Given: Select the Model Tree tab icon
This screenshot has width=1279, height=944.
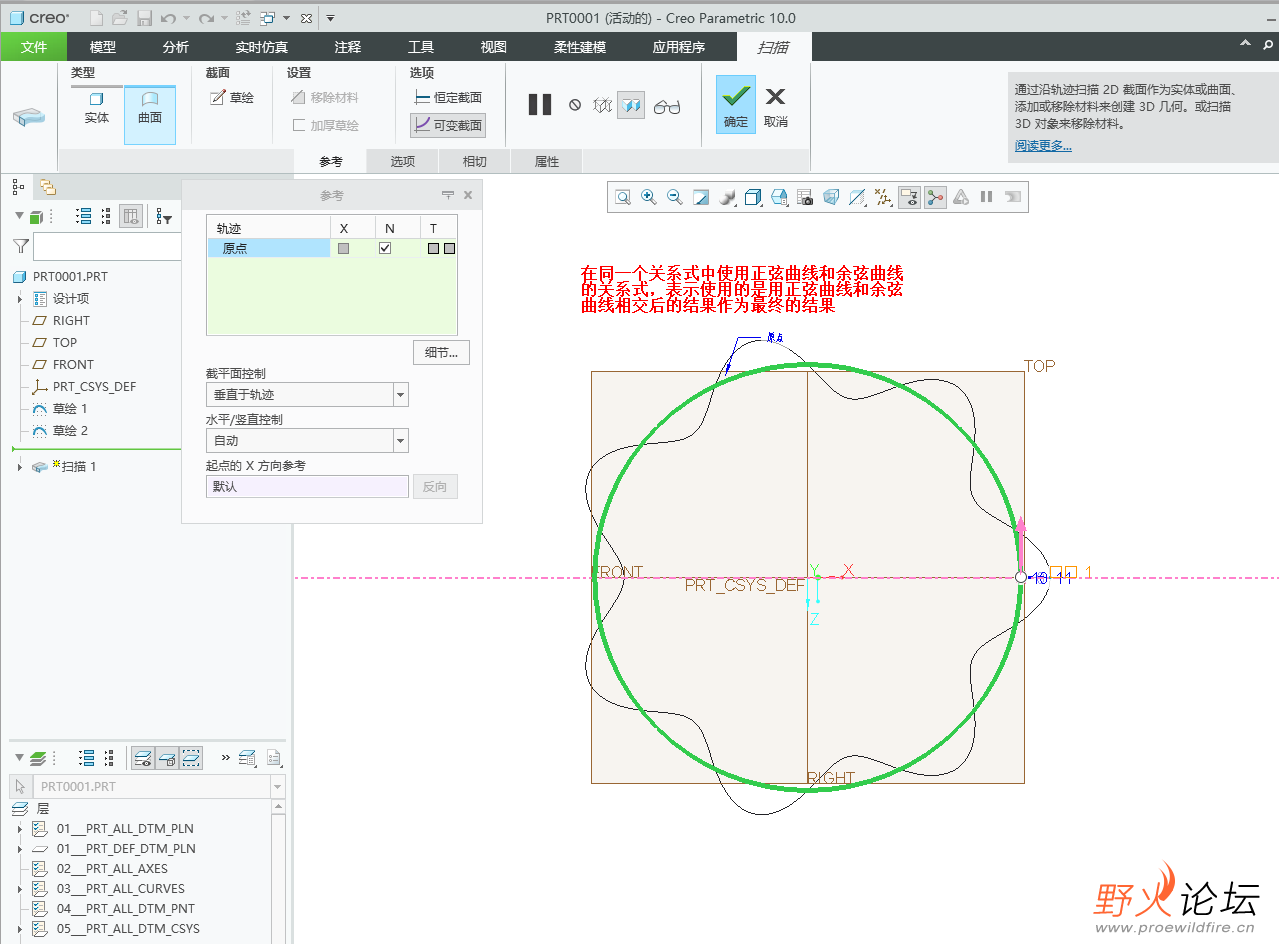Looking at the screenshot, I should [x=18, y=186].
